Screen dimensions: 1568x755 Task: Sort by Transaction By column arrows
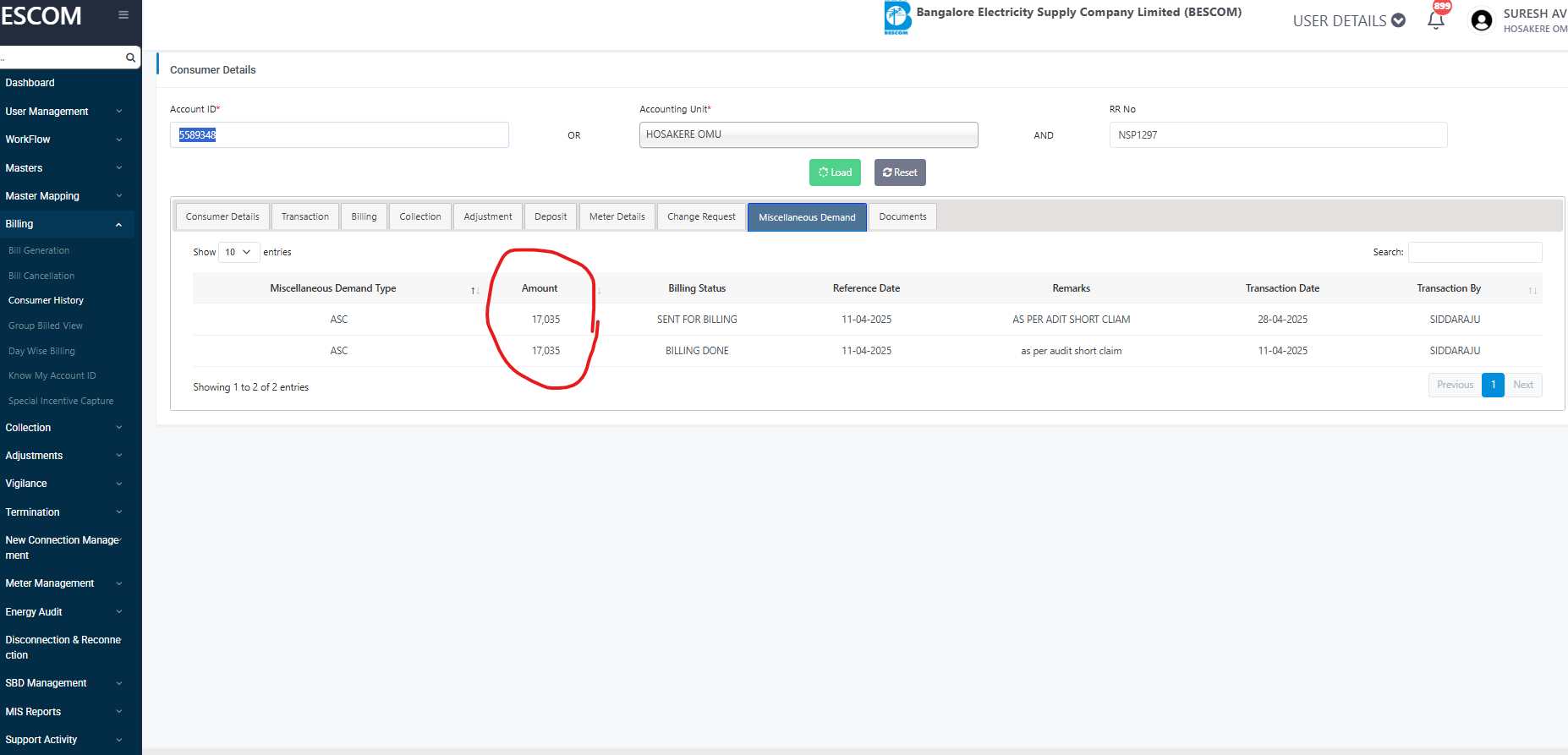point(1532,290)
